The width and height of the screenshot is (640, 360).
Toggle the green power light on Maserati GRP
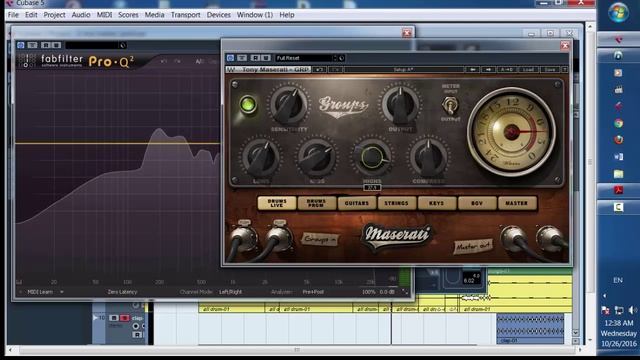tap(248, 104)
